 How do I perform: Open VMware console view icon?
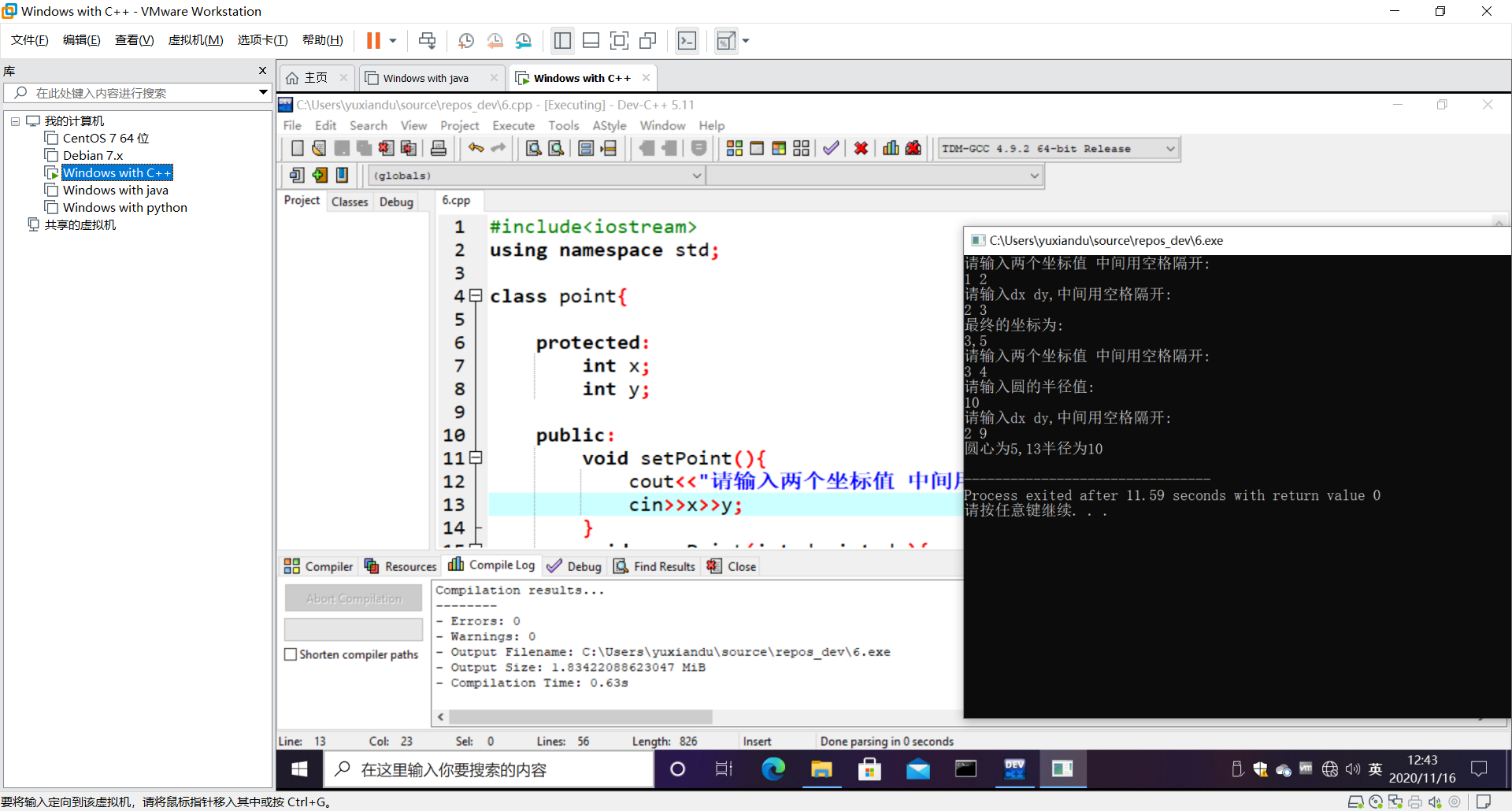(687, 40)
